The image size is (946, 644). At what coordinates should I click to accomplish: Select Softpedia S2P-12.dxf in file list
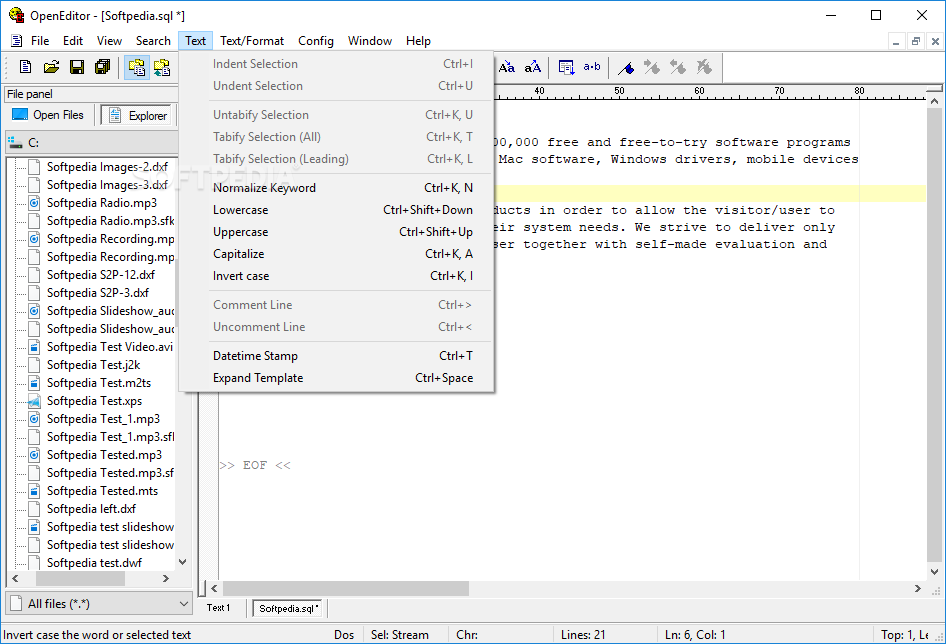tap(101, 275)
